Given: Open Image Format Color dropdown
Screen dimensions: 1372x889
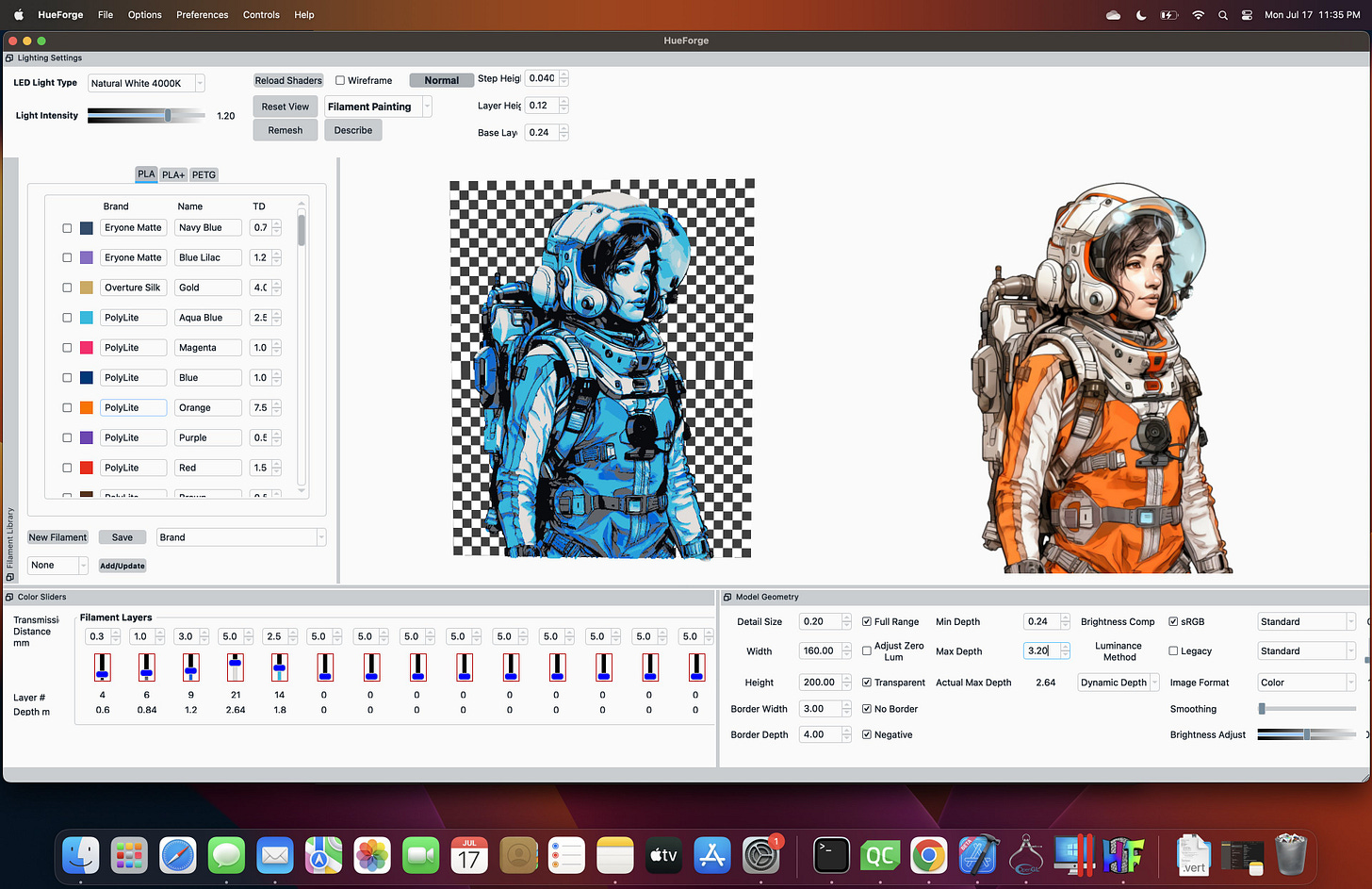Looking at the screenshot, I should [1307, 683].
